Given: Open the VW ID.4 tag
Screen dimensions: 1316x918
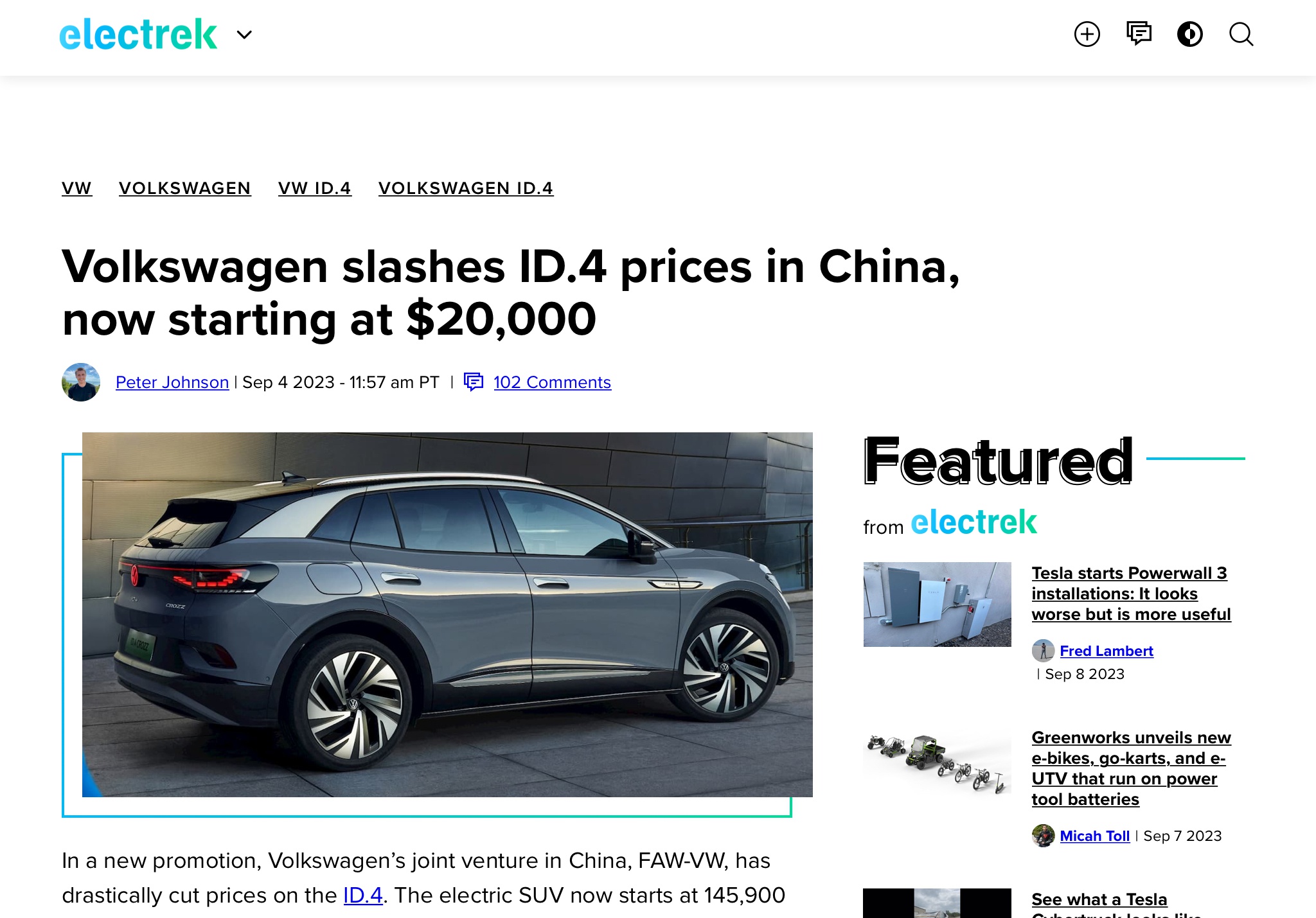Looking at the screenshot, I should 315,188.
